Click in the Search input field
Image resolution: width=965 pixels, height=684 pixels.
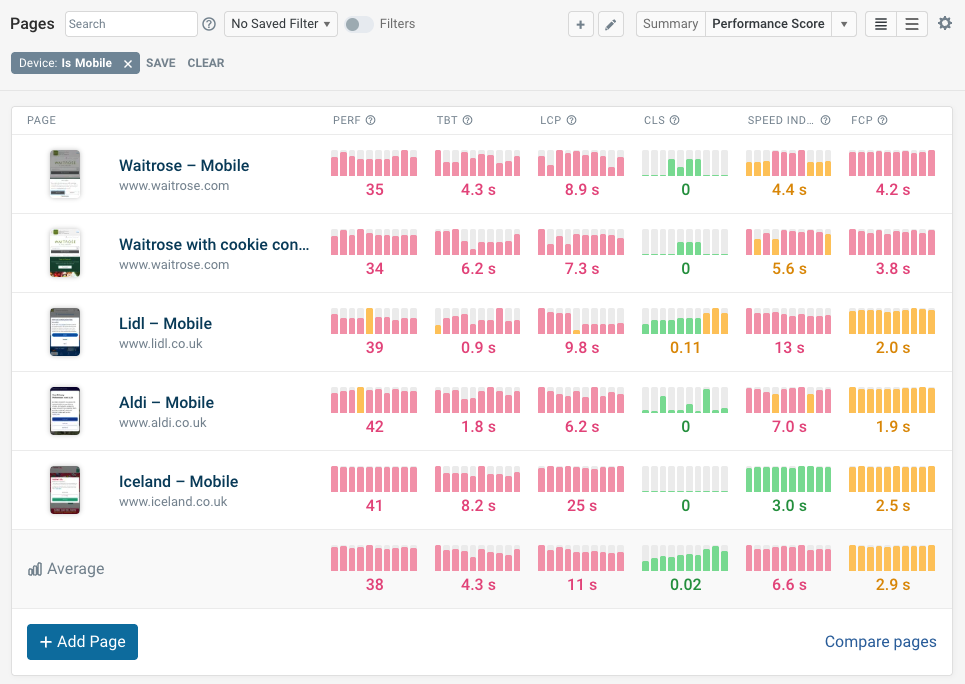tap(131, 24)
